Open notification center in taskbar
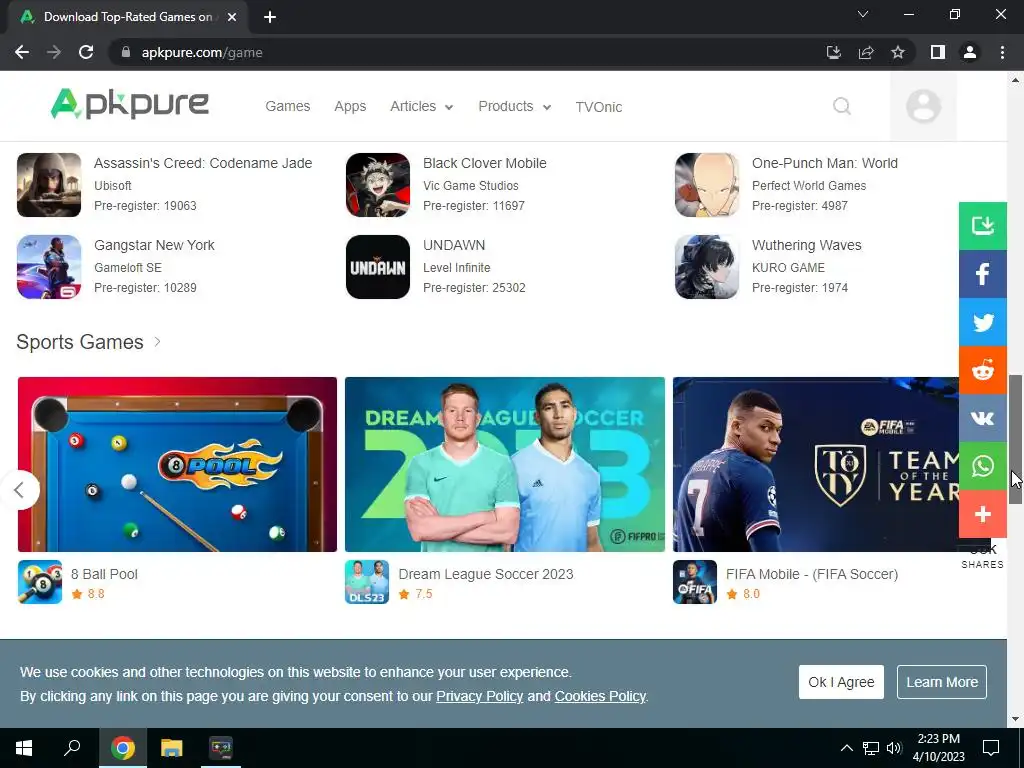Screen dimensions: 1024x768 coord(991,748)
